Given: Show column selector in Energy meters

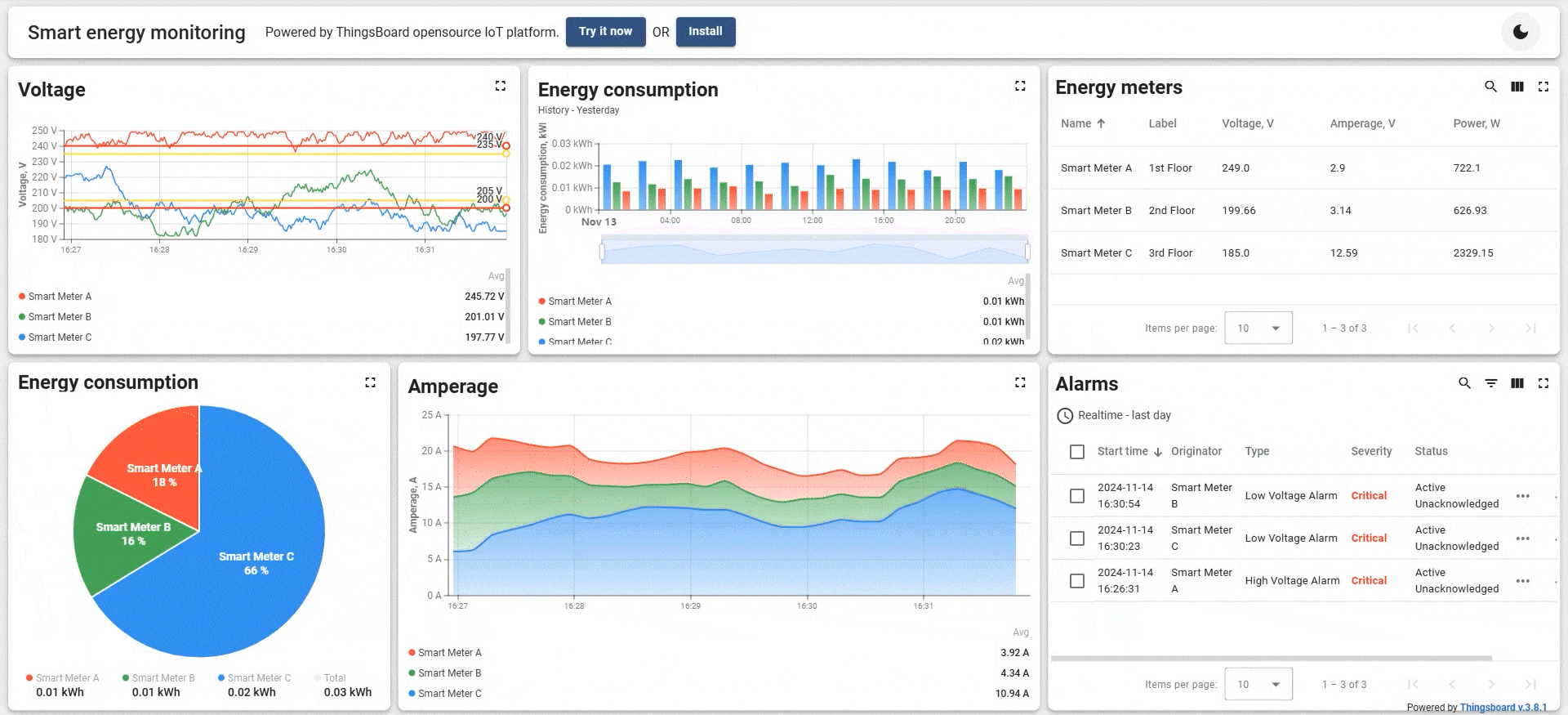Looking at the screenshot, I should click(1517, 87).
